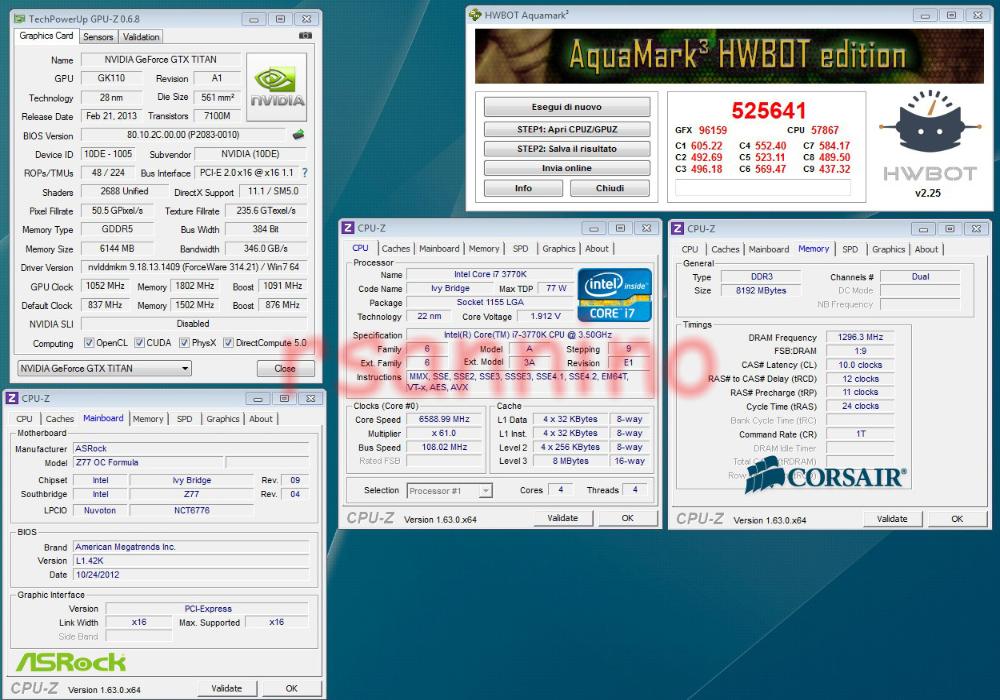The width and height of the screenshot is (1000, 700).
Task: Click the motherboard model Z77 OC Formula
Action: (x=147, y=462)
